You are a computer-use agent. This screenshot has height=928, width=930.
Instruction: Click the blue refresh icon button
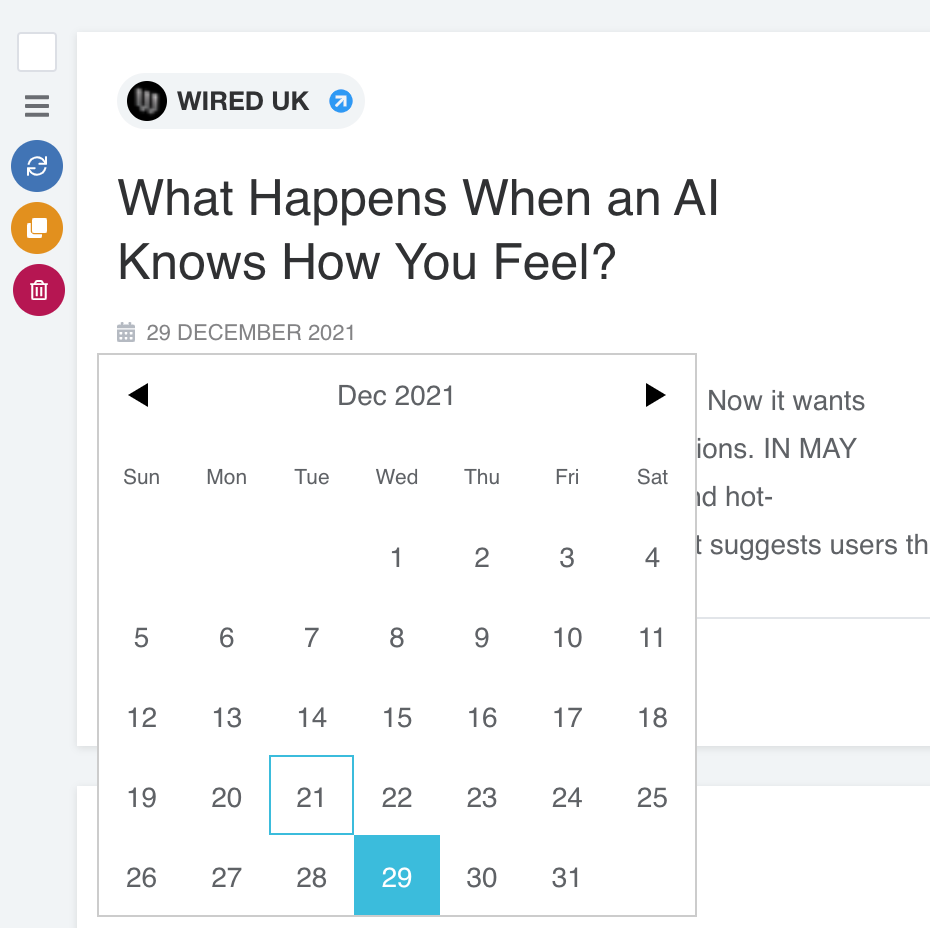(37, 166)
